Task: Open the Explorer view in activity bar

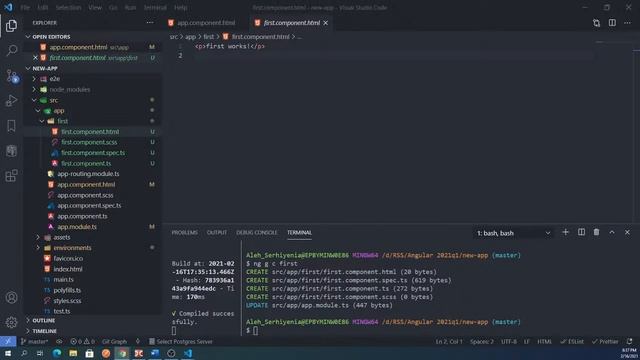Action: [x=11, y=26]
